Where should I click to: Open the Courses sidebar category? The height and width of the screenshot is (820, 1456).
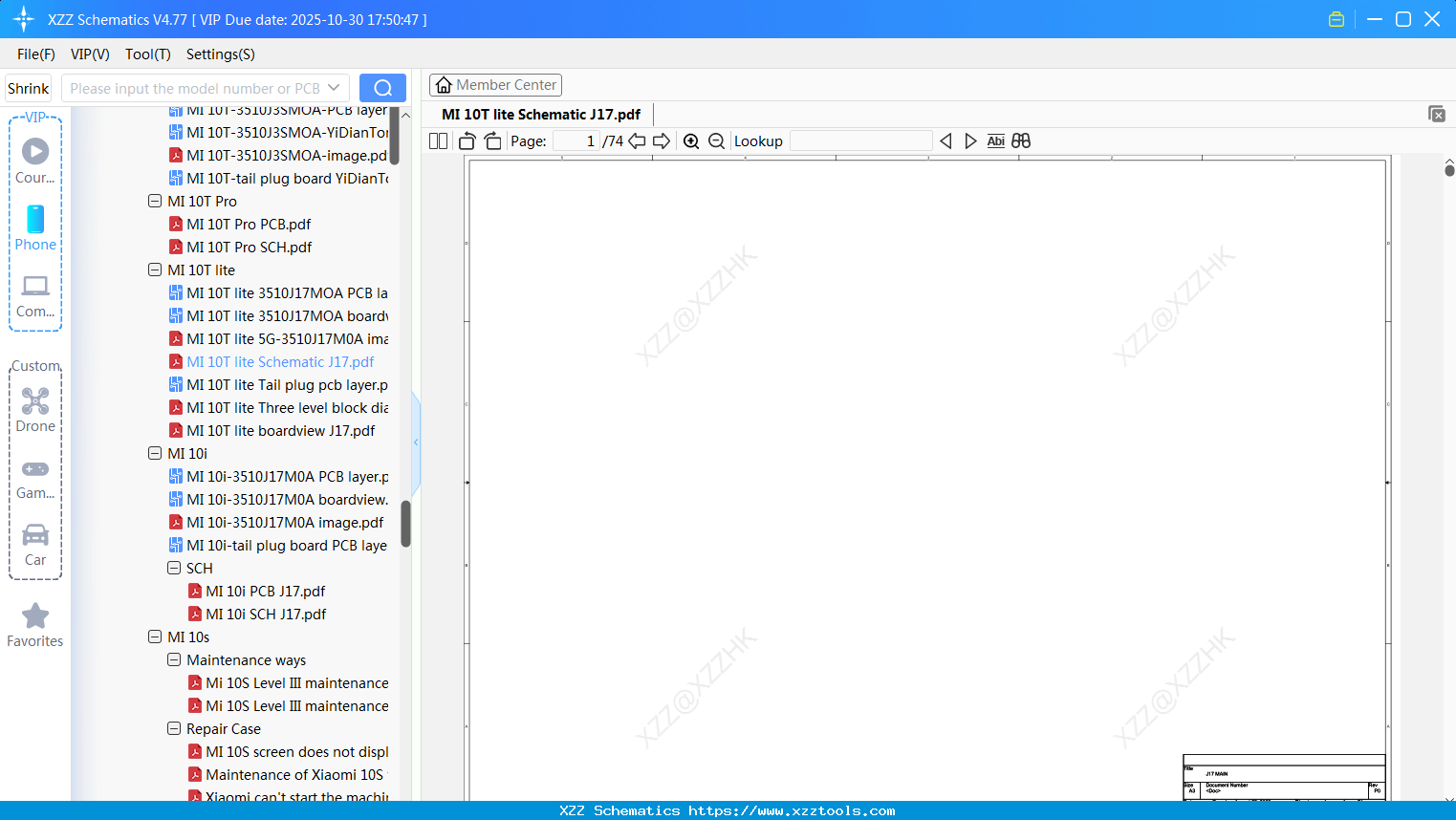(35, 161)
